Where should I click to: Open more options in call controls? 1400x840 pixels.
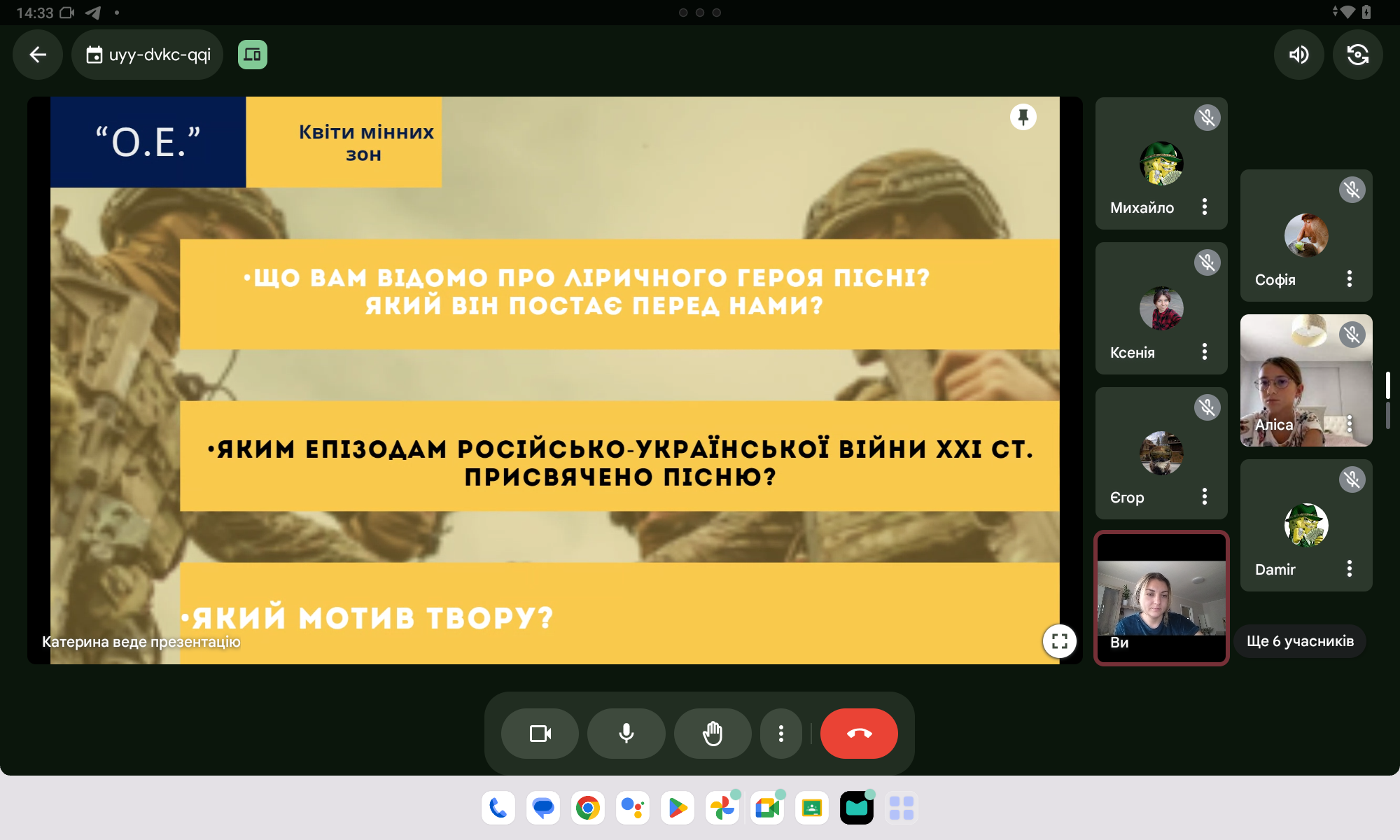coord(780,734)
